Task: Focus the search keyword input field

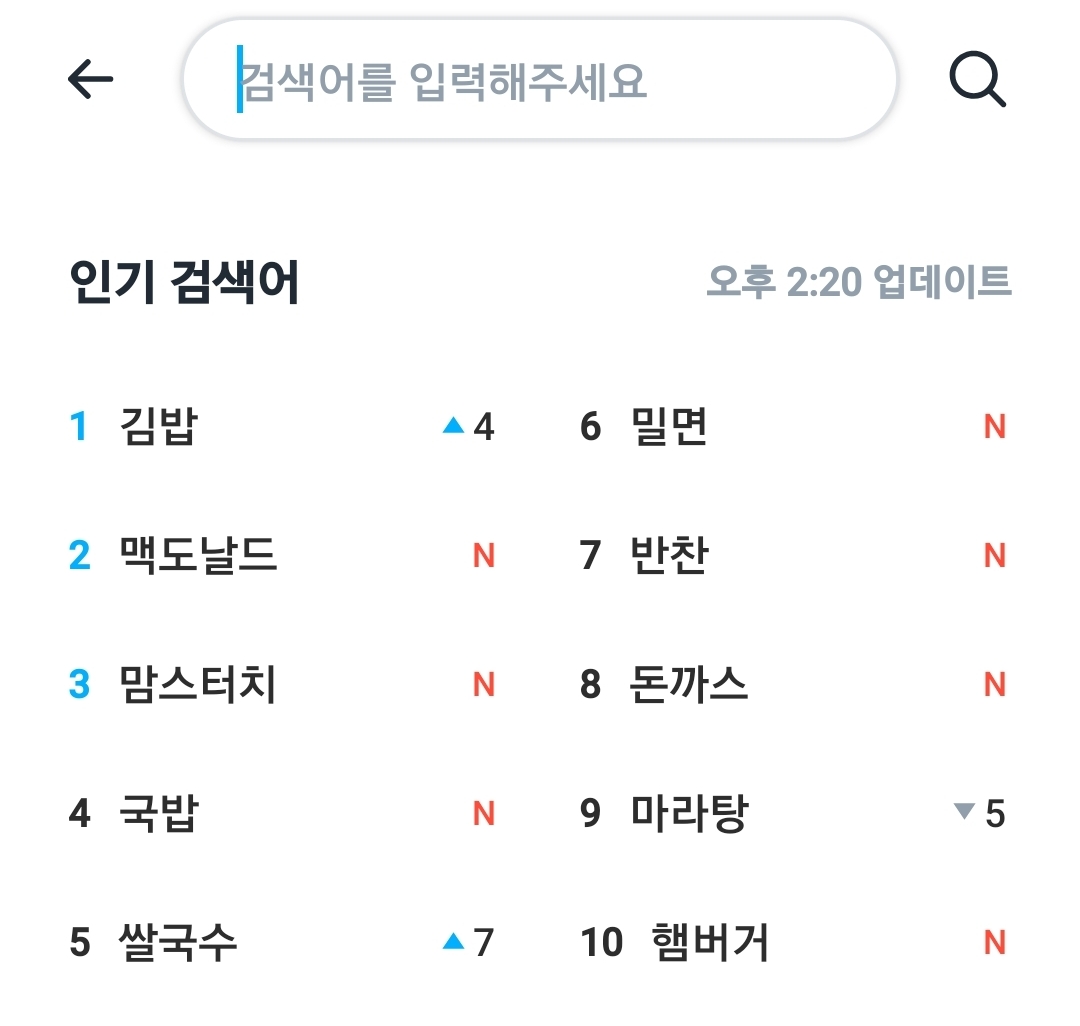Action: point(539,80)
